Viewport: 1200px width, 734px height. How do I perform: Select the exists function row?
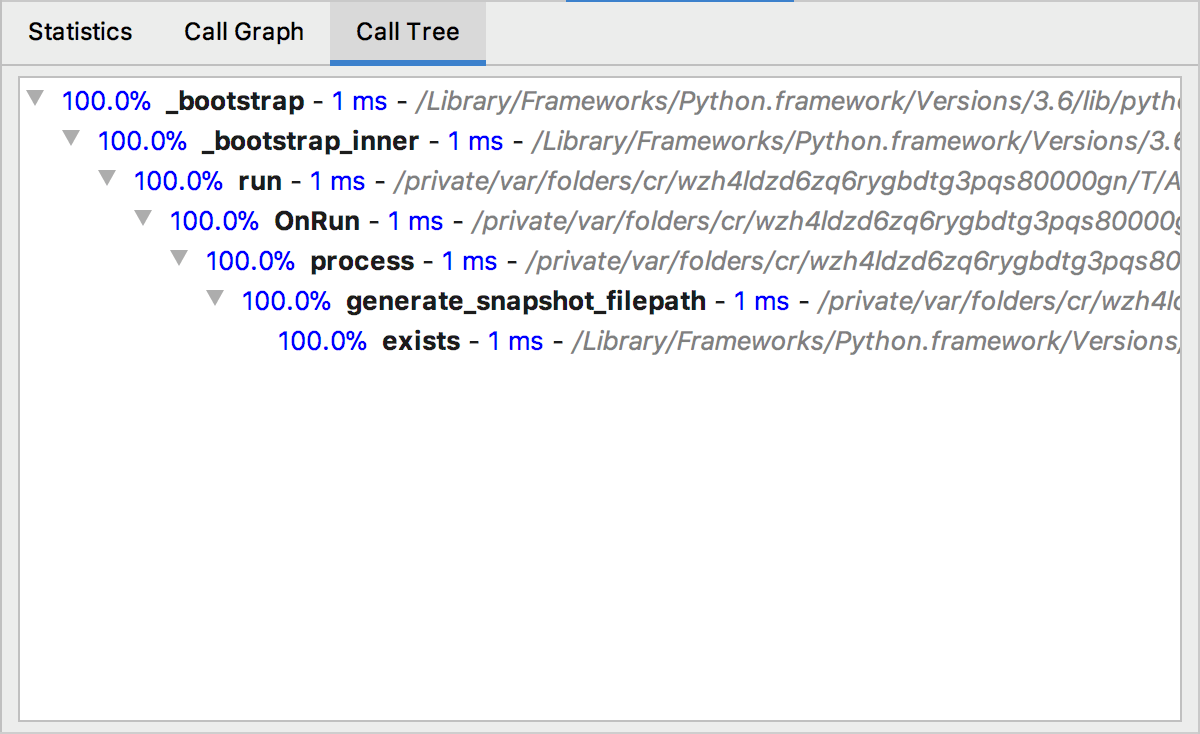click(x=420, y=341)
